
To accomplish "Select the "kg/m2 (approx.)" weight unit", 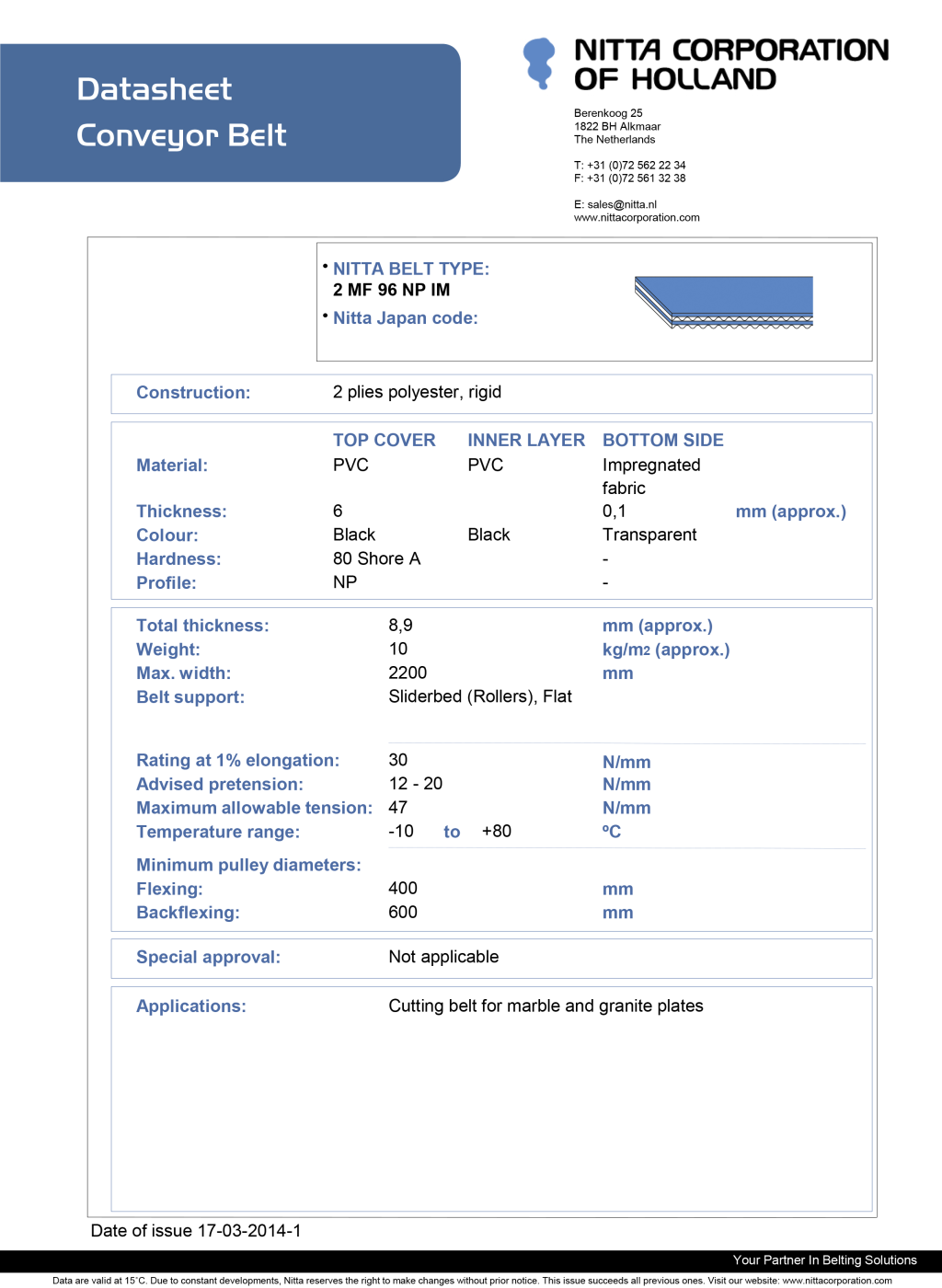I will 666,650.
